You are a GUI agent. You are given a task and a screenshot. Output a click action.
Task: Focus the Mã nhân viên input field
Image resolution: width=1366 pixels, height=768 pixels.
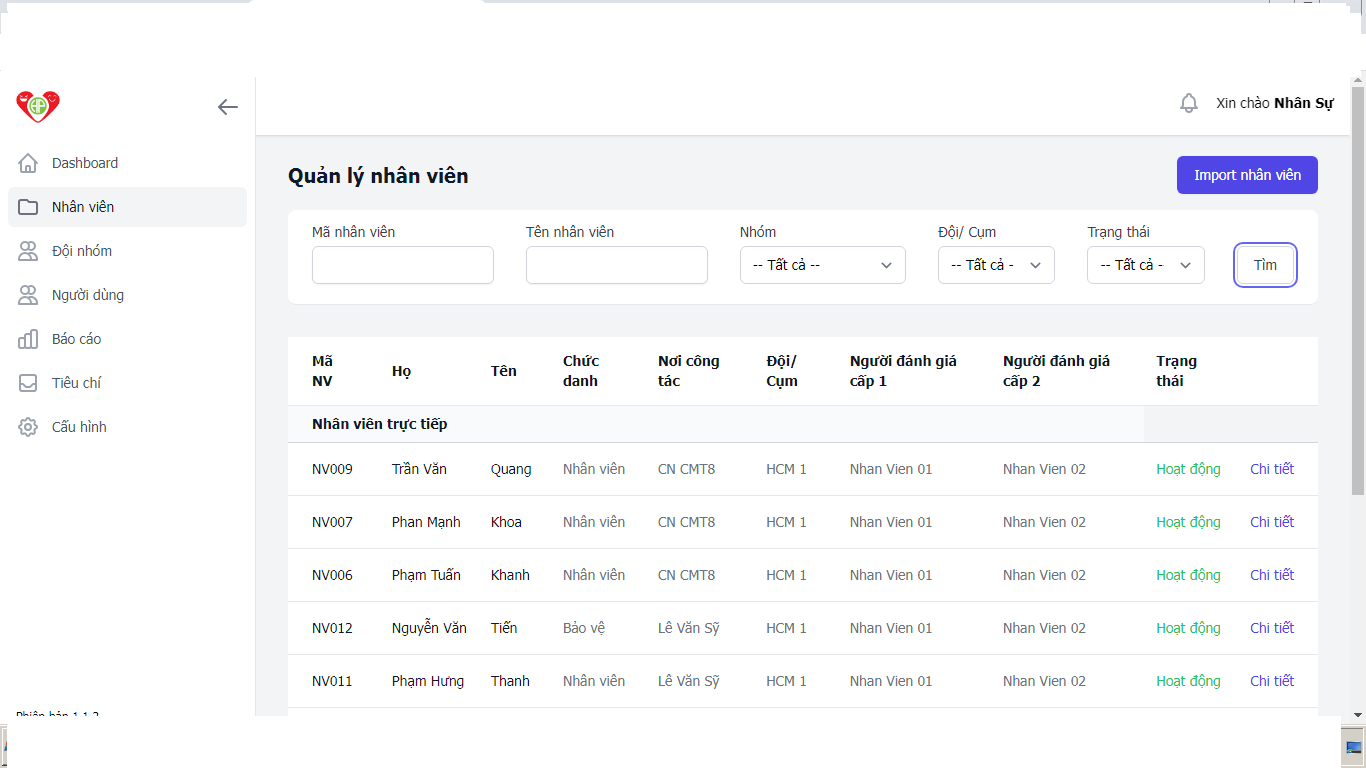point(402,265)
